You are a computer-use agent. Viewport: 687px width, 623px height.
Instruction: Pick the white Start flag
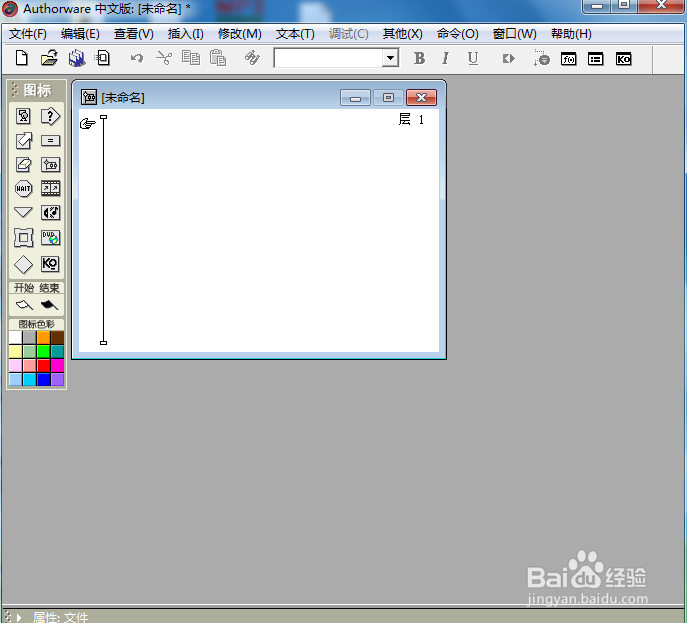click(24, 304)
